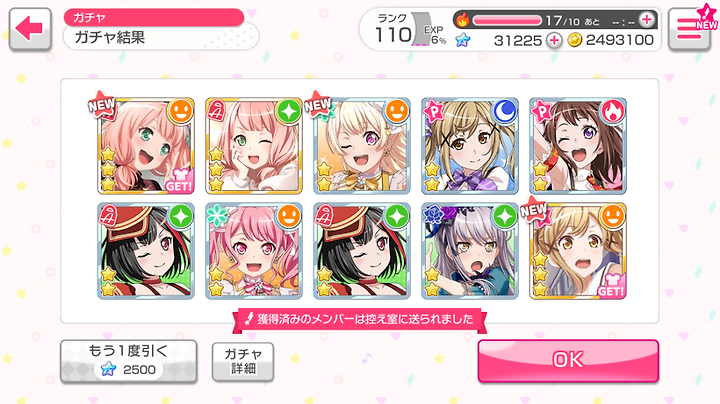Select the first black-haired red hat card
Viewport: 720px width, 404px height.
pyautogui.click(x=146, y=251)
